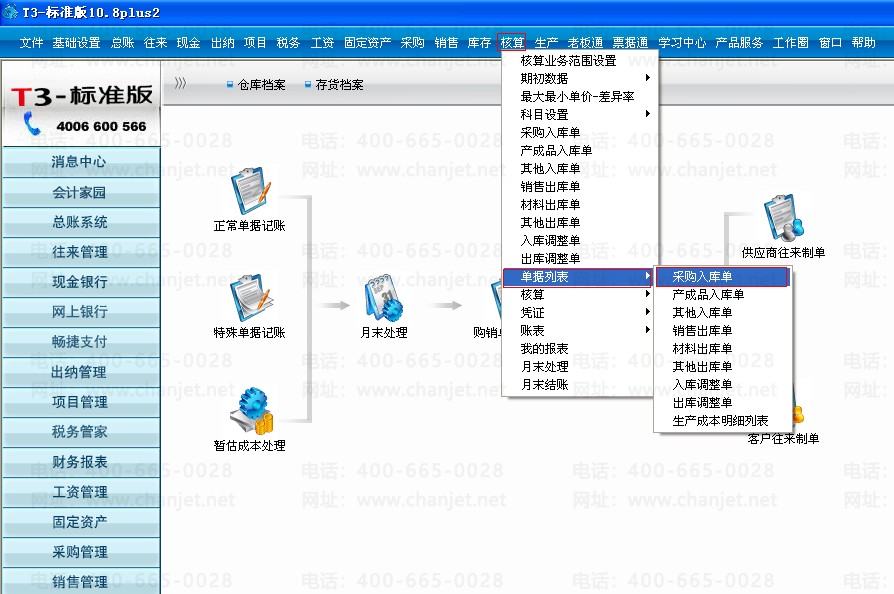Click the phone icon beside 4006 600 566

[31, 124]
